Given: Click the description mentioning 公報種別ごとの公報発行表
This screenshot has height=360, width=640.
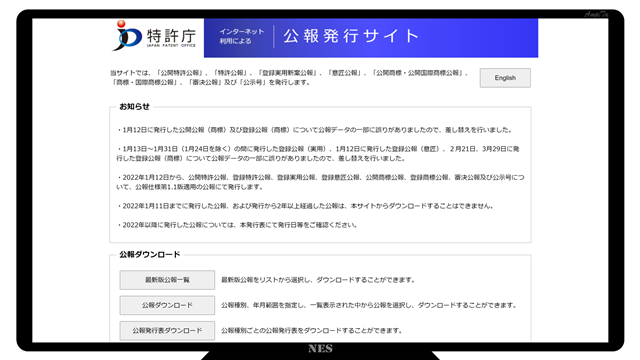Looking at the screenshot, I should pyautogui.click(x=312, y=330).
